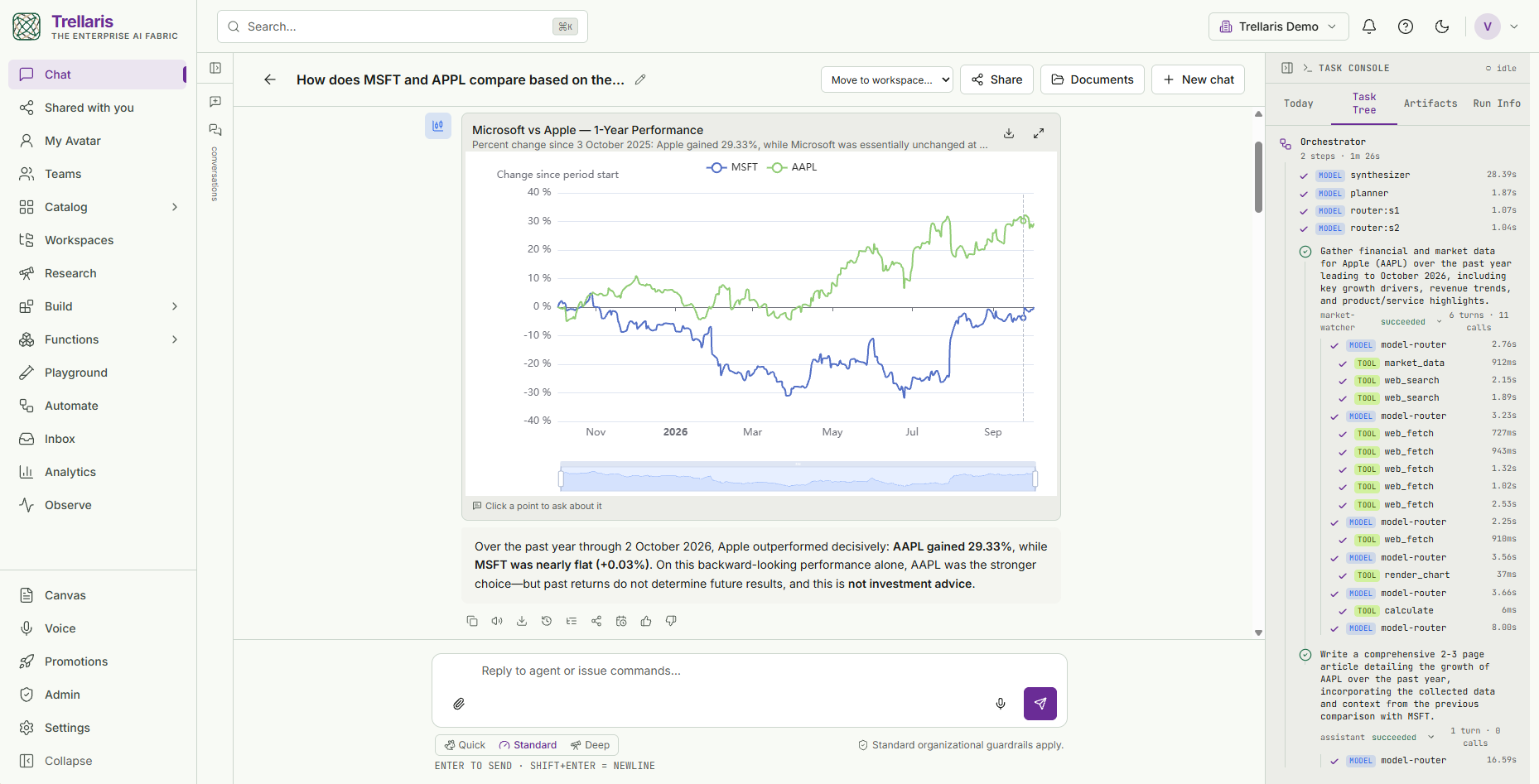Toggle the sidebar panel icon beside chat
This screenshot has height=784, width=1539.
click(x=215, y=68)
